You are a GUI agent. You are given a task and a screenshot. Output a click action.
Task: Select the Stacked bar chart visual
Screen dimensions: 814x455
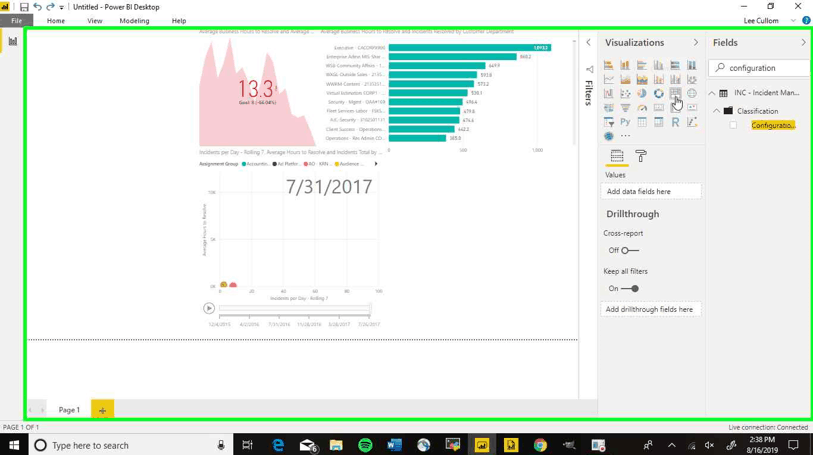[608, 65]
